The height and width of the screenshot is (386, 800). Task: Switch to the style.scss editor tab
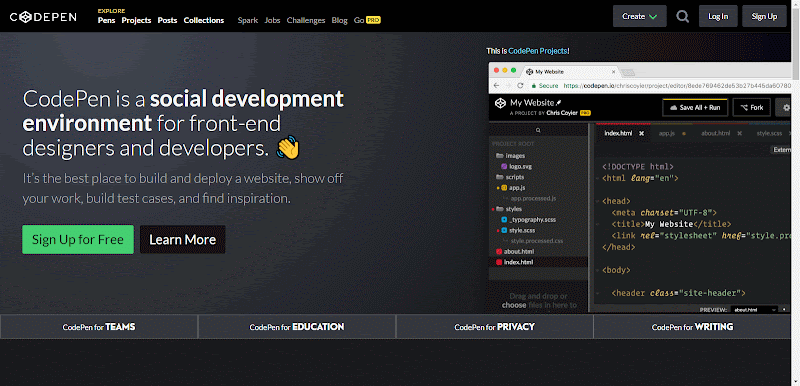[769, 133]
